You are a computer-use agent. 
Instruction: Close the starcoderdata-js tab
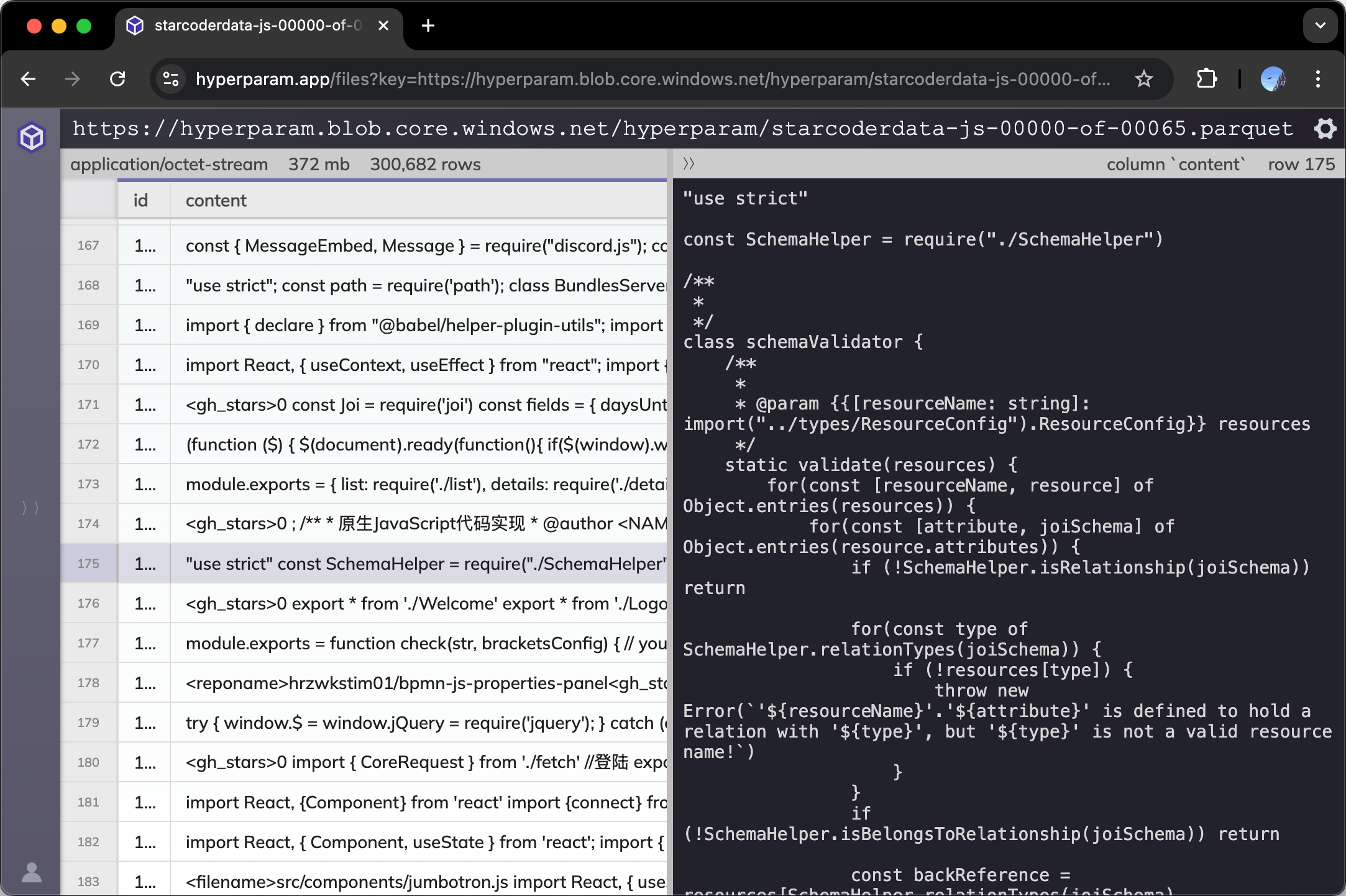(x=383, y=25)
